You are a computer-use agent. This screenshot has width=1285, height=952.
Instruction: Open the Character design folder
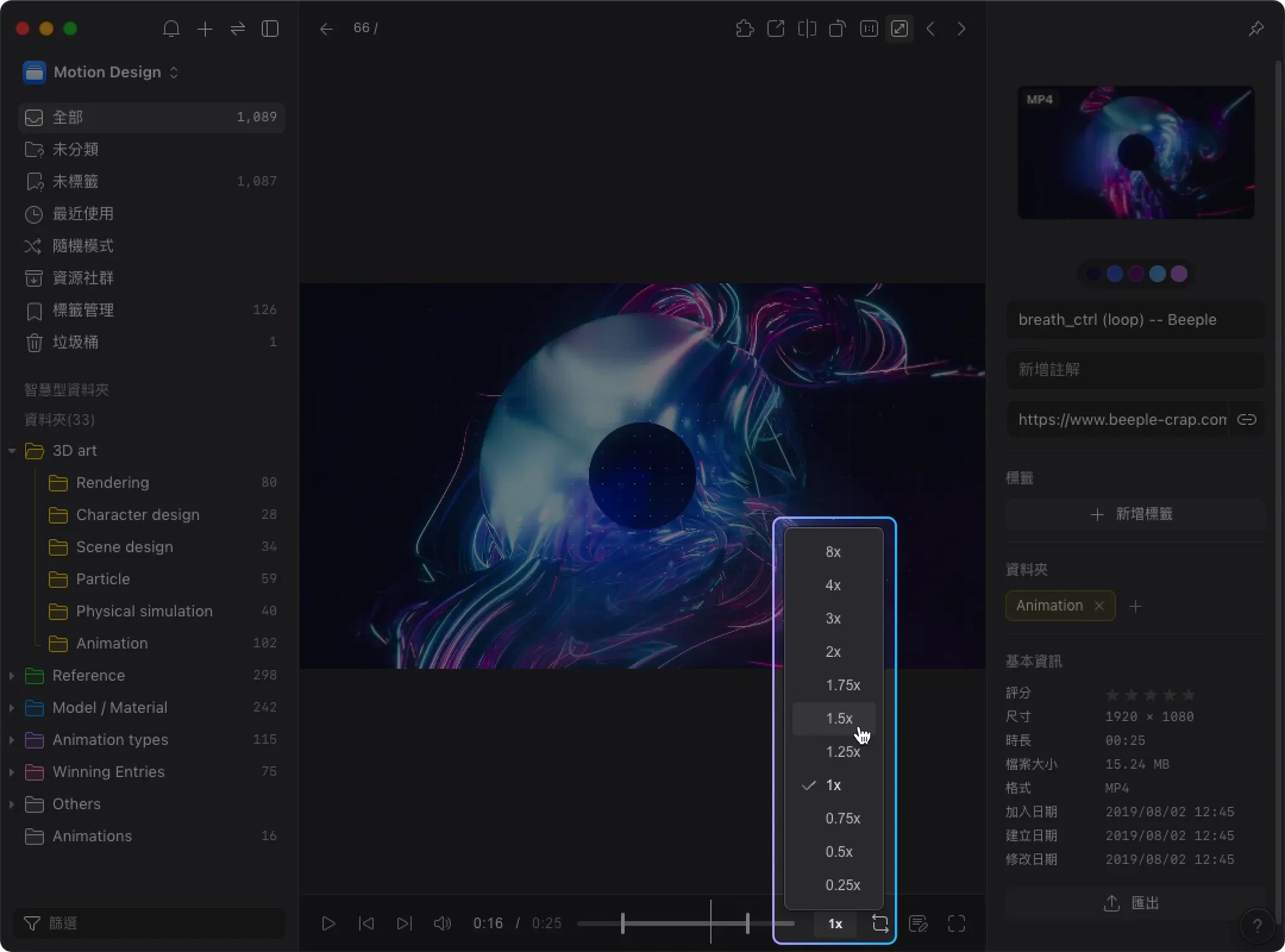point(163,515)
